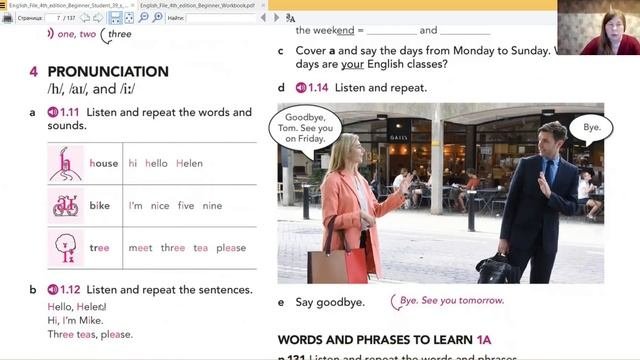Click the word 'nine' in table
This screenshot has height=360, width=640.
pos(212,206)
